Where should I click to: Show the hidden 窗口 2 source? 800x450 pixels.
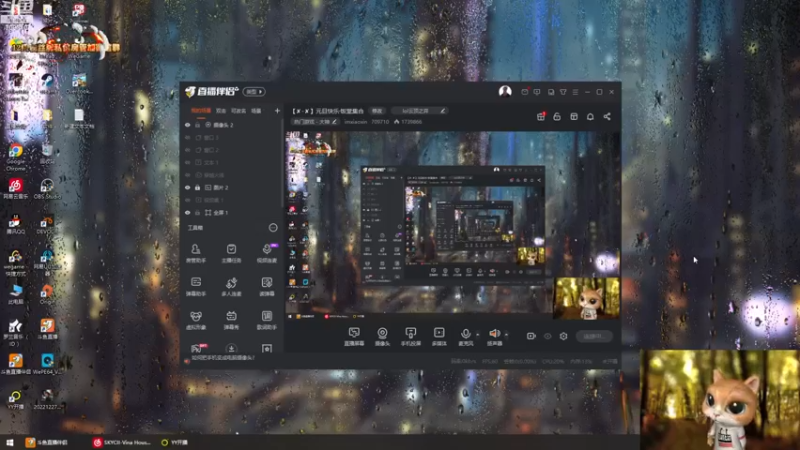pyautogui.click(x=187, y=150)
